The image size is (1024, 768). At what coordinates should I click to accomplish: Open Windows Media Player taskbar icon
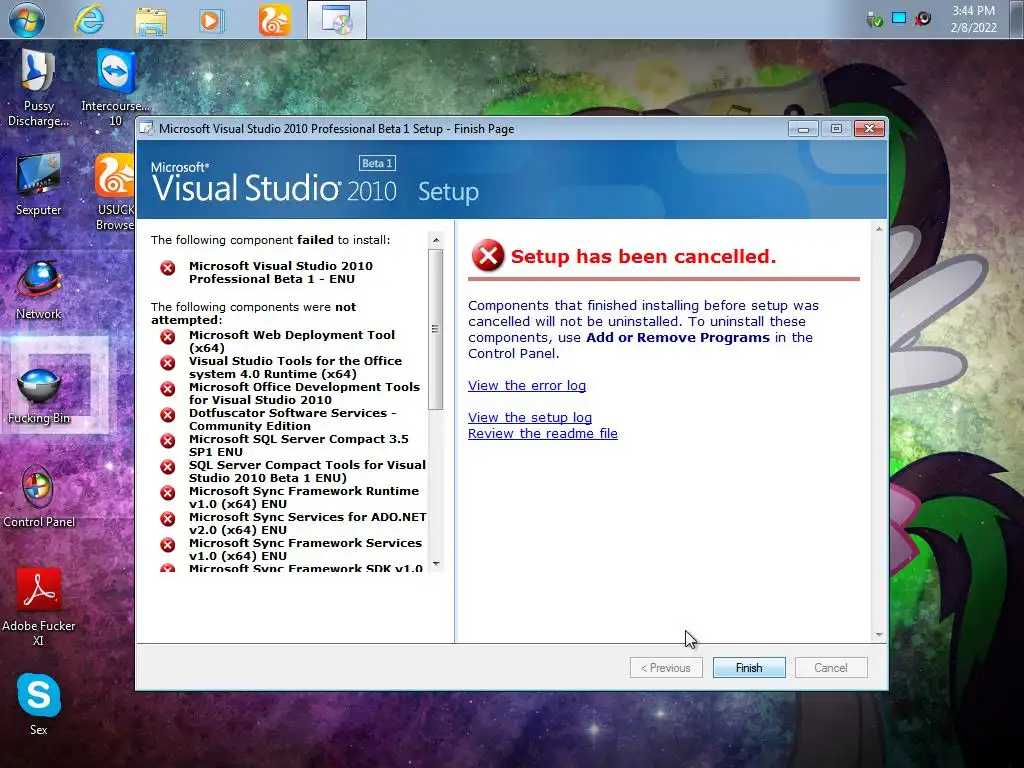[211, 21]
